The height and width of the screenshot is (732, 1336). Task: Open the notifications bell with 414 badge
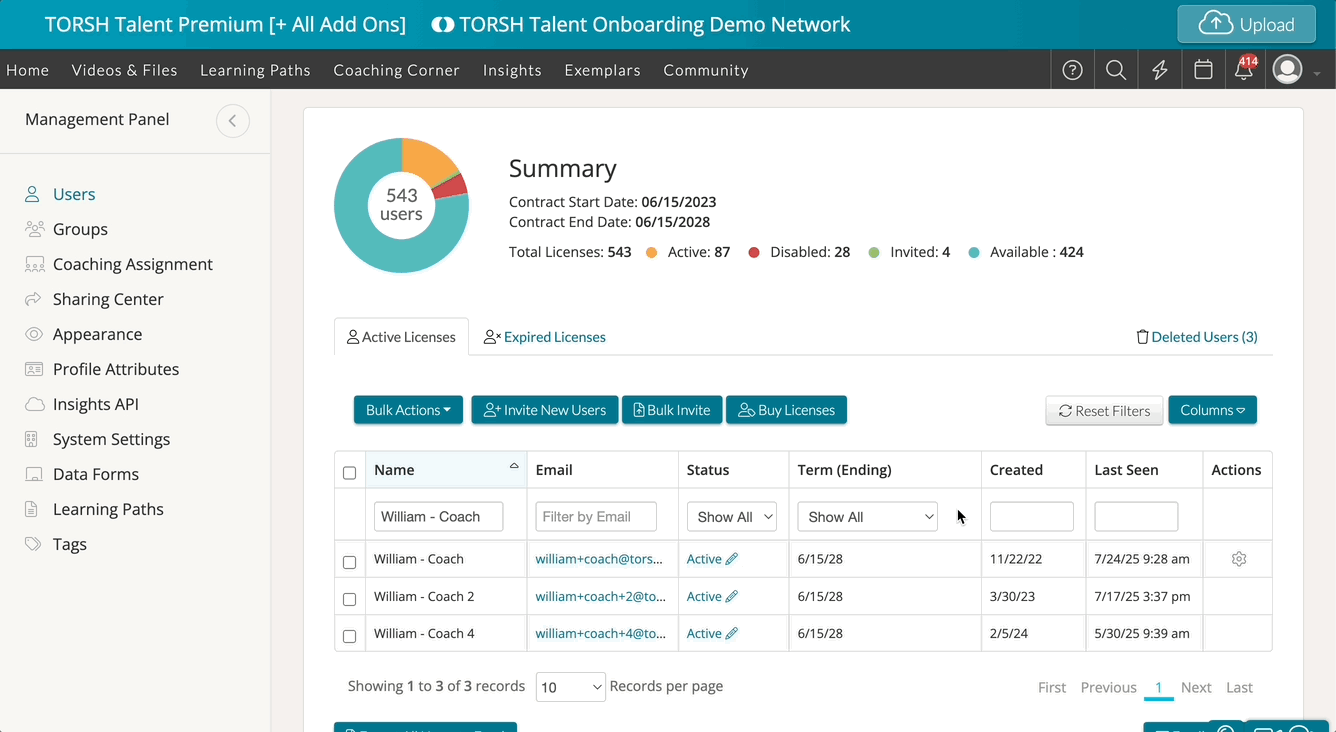point(1245,70)
